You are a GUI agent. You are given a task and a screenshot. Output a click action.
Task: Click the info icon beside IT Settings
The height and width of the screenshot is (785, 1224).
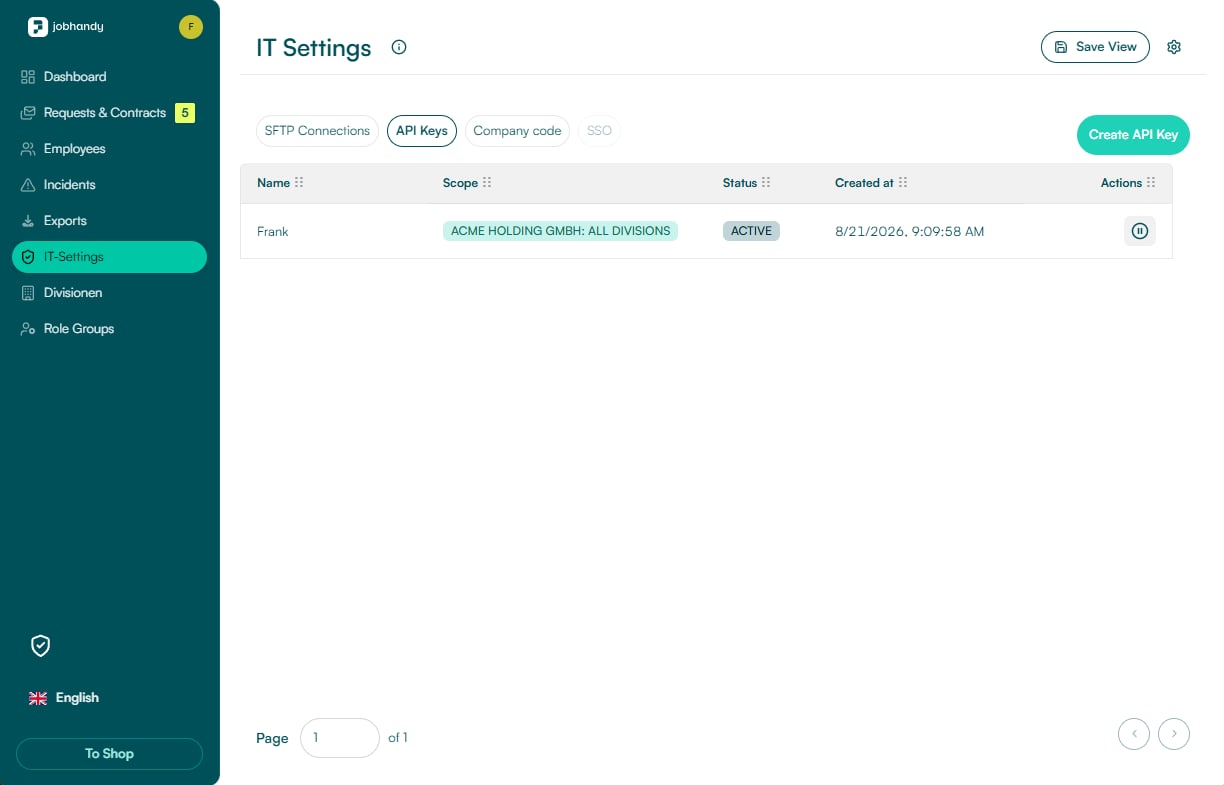click(x=399, y=47)
